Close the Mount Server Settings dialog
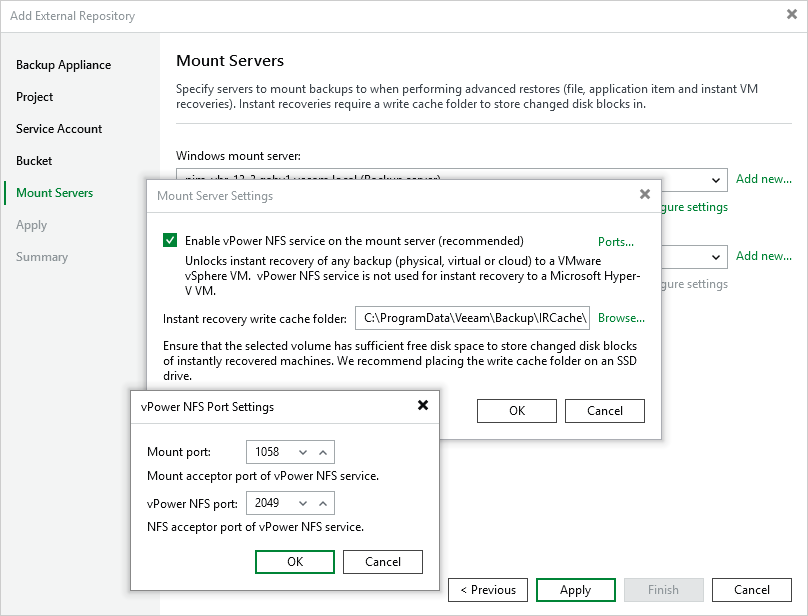The height and width of the screenshot is (616, 808). pos(645,195)
